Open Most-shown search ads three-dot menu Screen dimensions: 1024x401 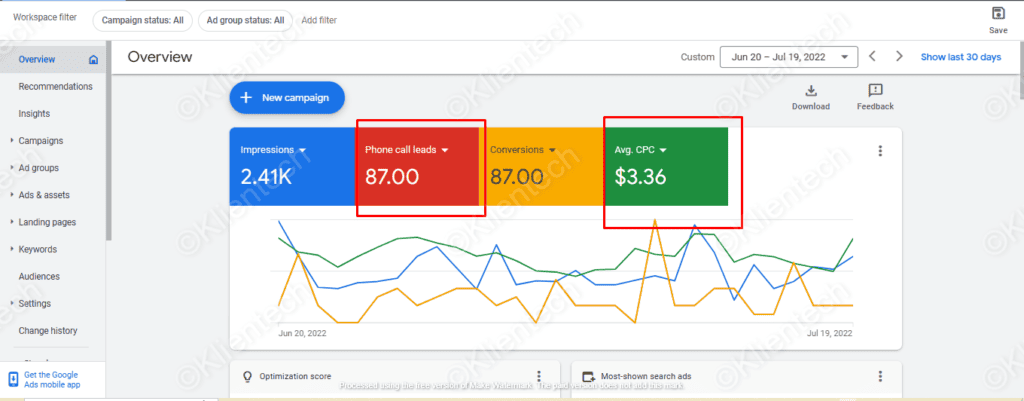pos(880,376)
